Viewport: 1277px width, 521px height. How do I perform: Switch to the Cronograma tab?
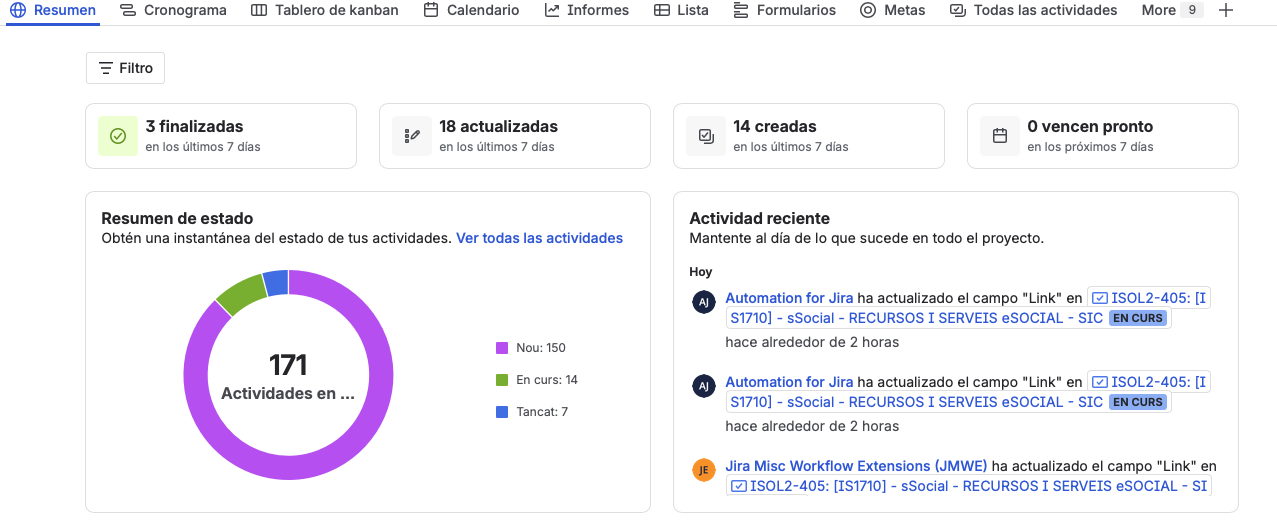[x=173, y=10]
